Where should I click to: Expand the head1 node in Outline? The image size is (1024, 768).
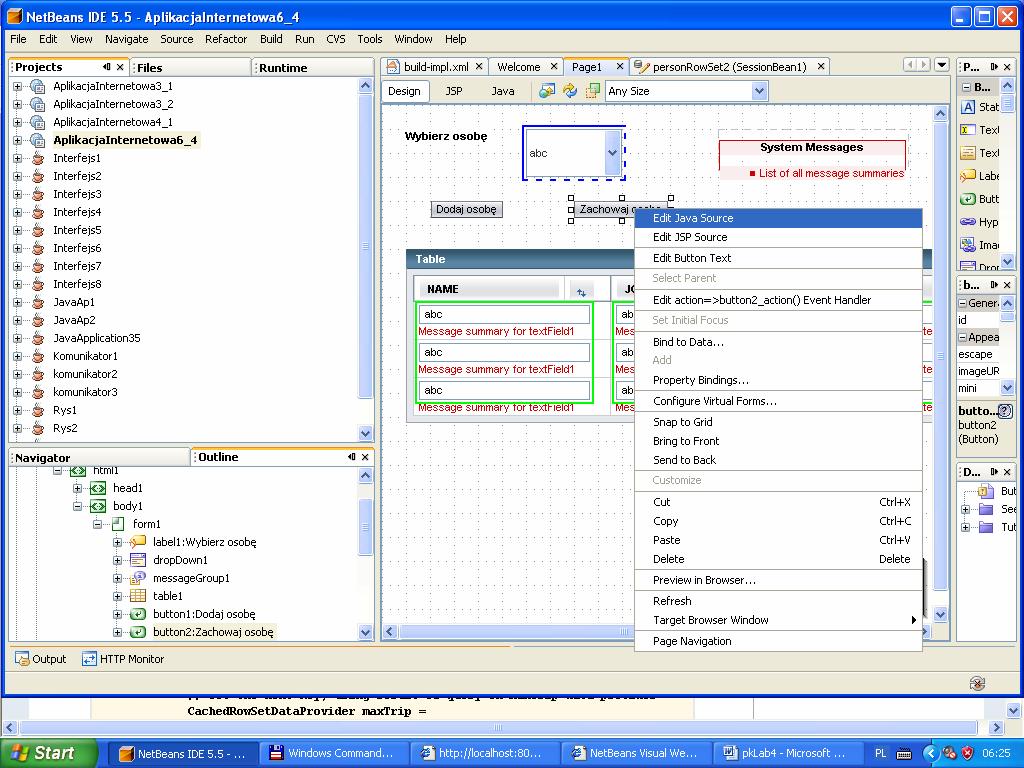click(78, 488)
